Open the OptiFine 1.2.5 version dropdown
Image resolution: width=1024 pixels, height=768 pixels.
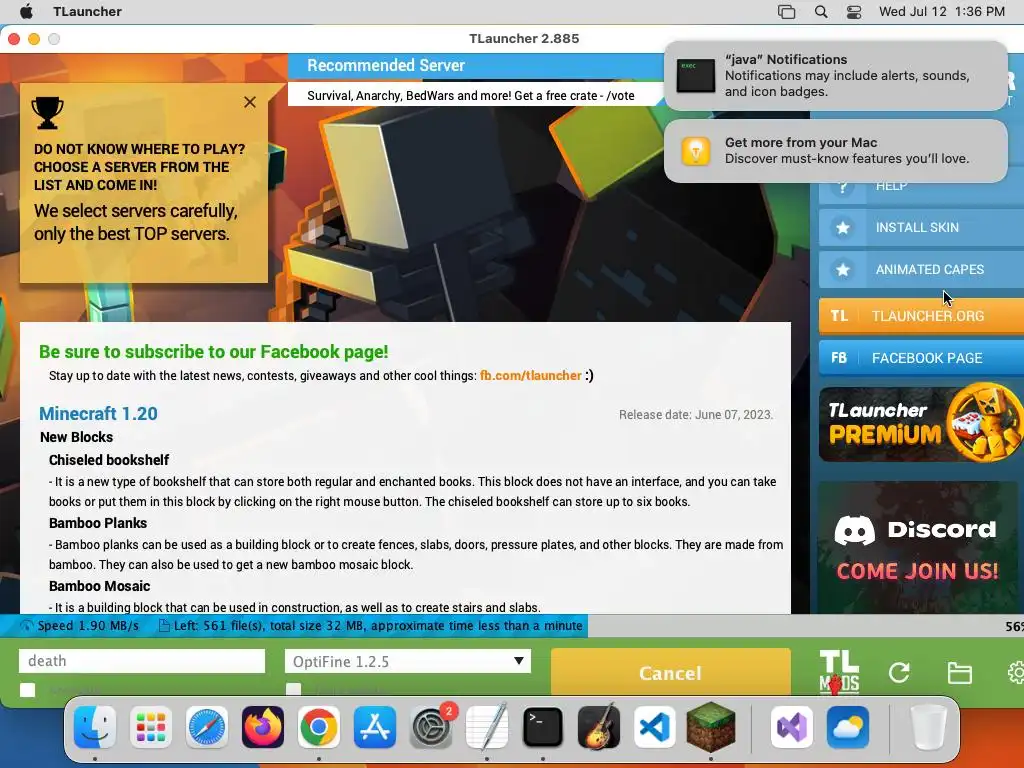tap(408, 661)
